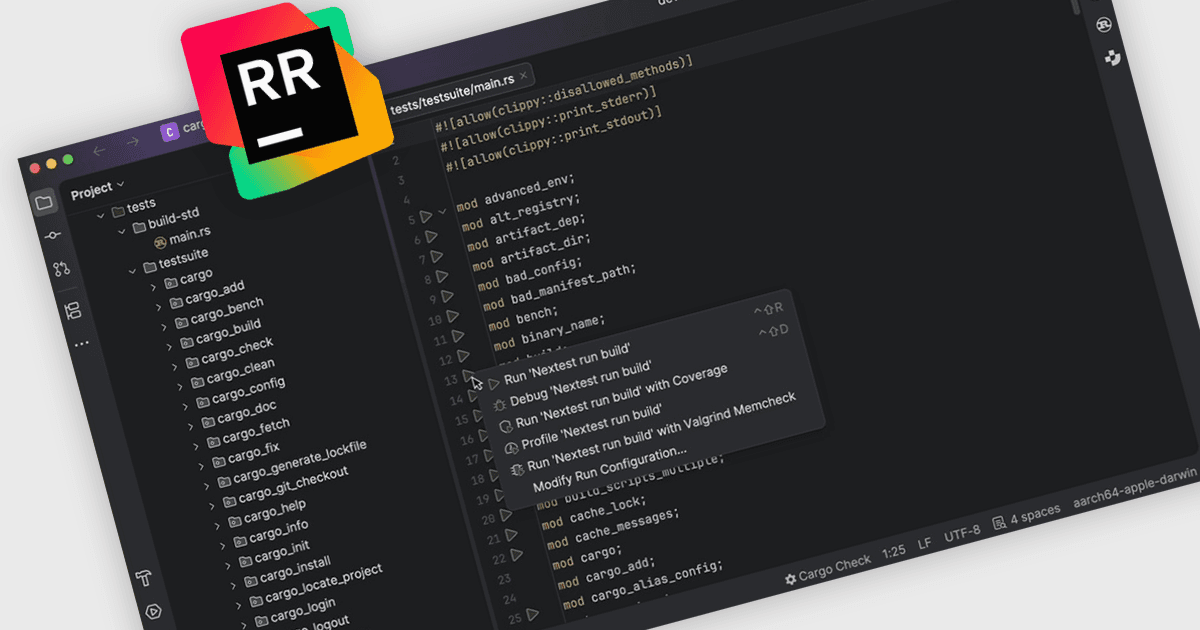Click the indent icon beside 4 spaces

(x=998, y=523)
